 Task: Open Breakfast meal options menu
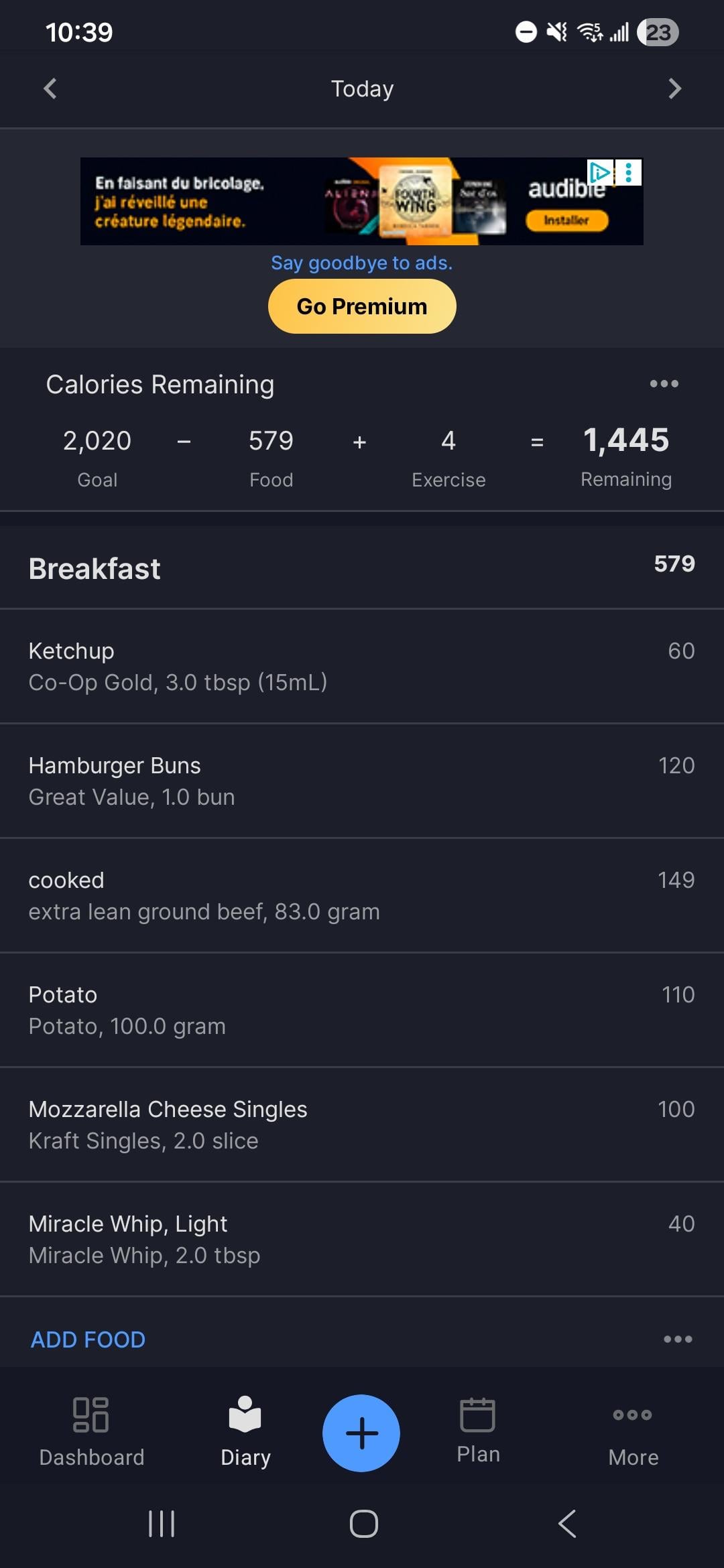677,1339
